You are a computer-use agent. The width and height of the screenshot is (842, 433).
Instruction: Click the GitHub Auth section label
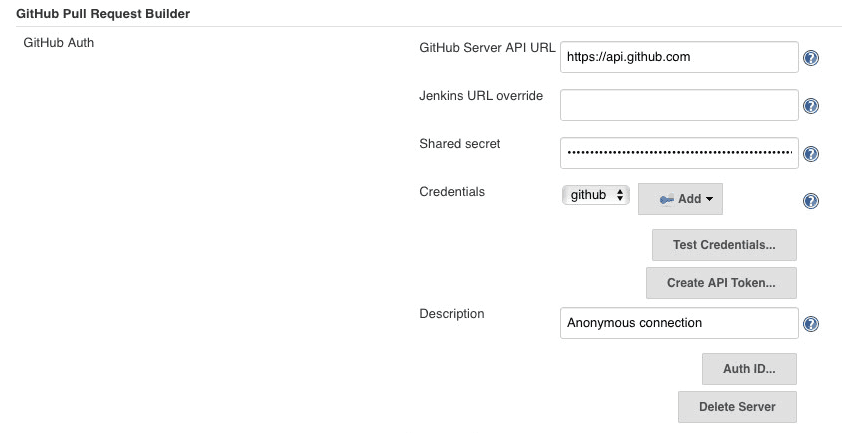(x=59, y=42)
